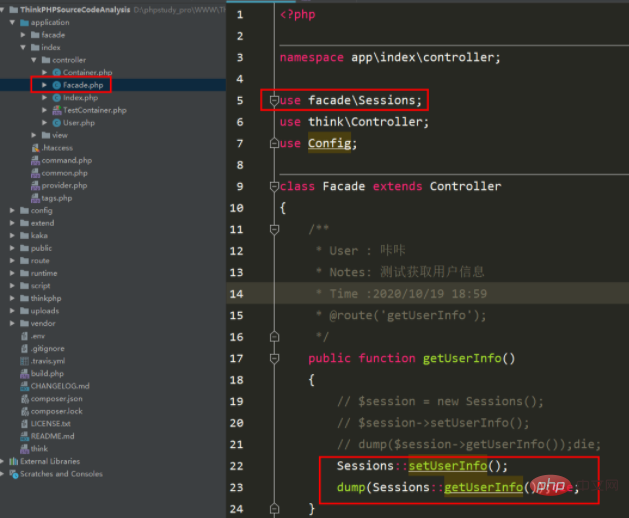Click the Facade.php class icon
This screenshot has height=518, width=629.
coord(57,85)
